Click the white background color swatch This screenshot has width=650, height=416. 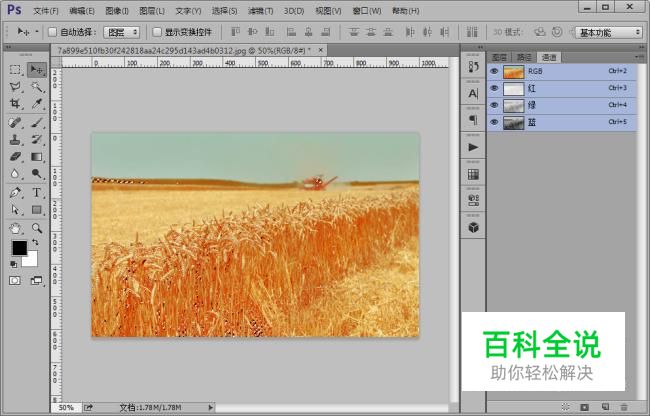tap(32, 261)
